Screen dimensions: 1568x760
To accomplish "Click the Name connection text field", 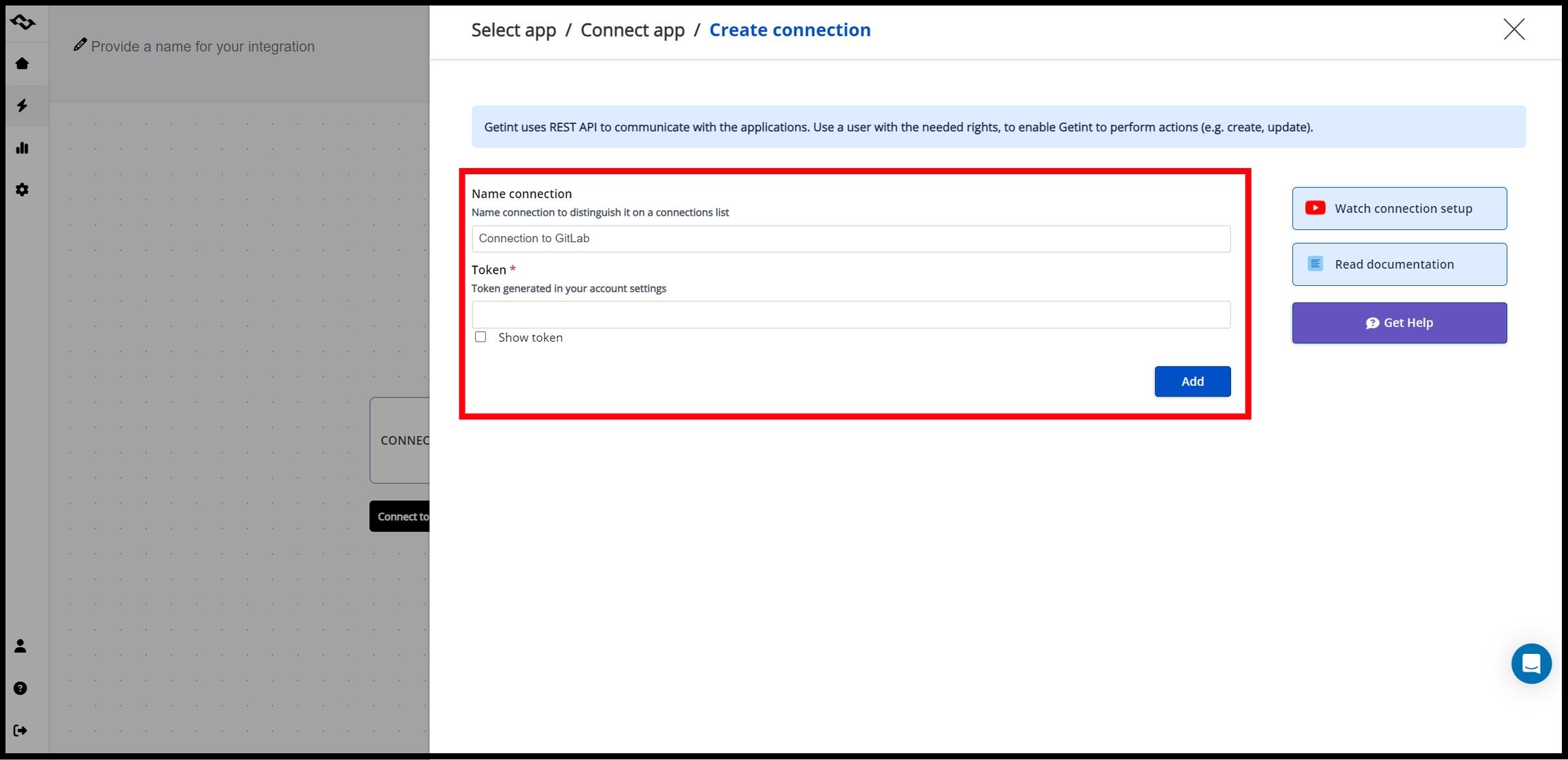I will [851, 239].
